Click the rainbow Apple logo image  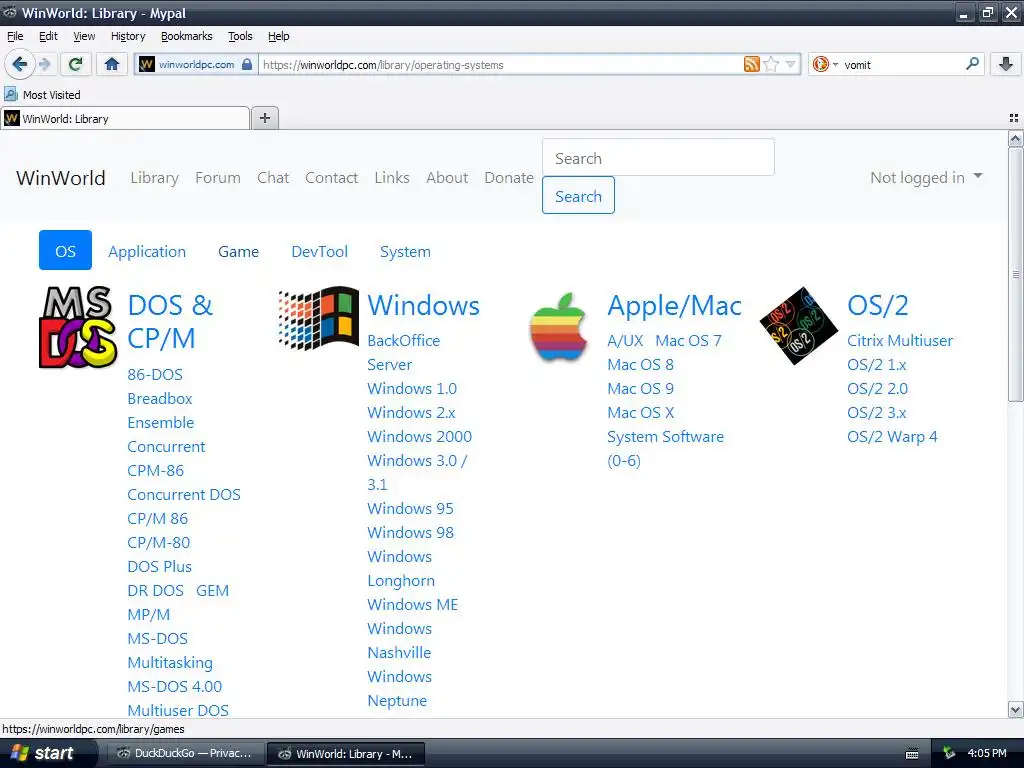558,326
